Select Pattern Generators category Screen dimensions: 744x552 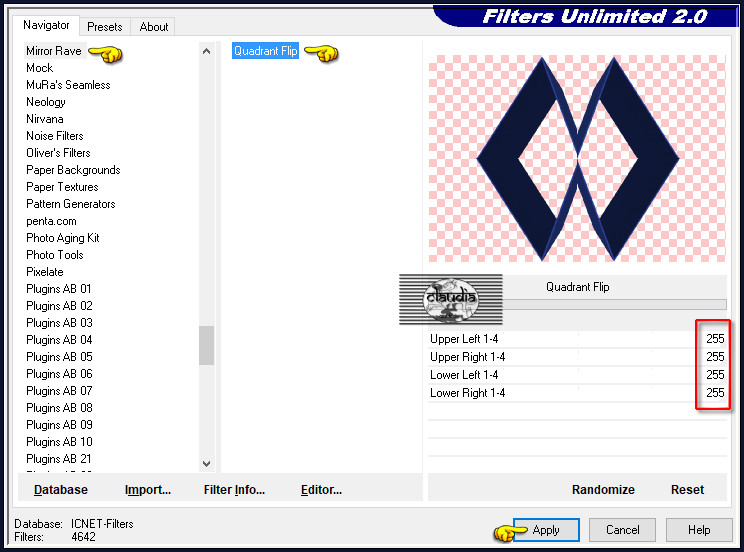(71, 204)
